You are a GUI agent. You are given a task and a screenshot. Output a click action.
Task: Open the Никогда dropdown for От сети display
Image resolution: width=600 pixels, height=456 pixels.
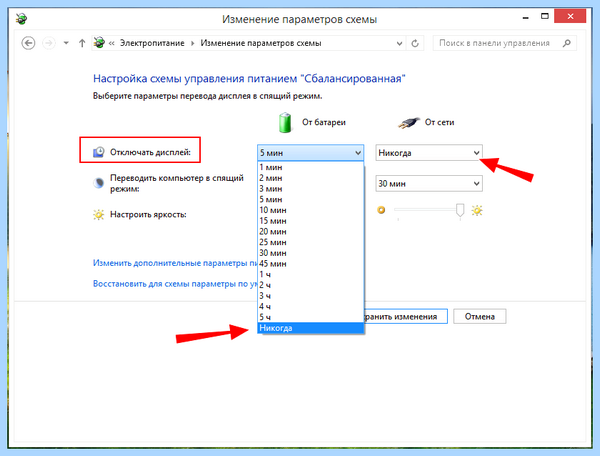pos(429,153)
